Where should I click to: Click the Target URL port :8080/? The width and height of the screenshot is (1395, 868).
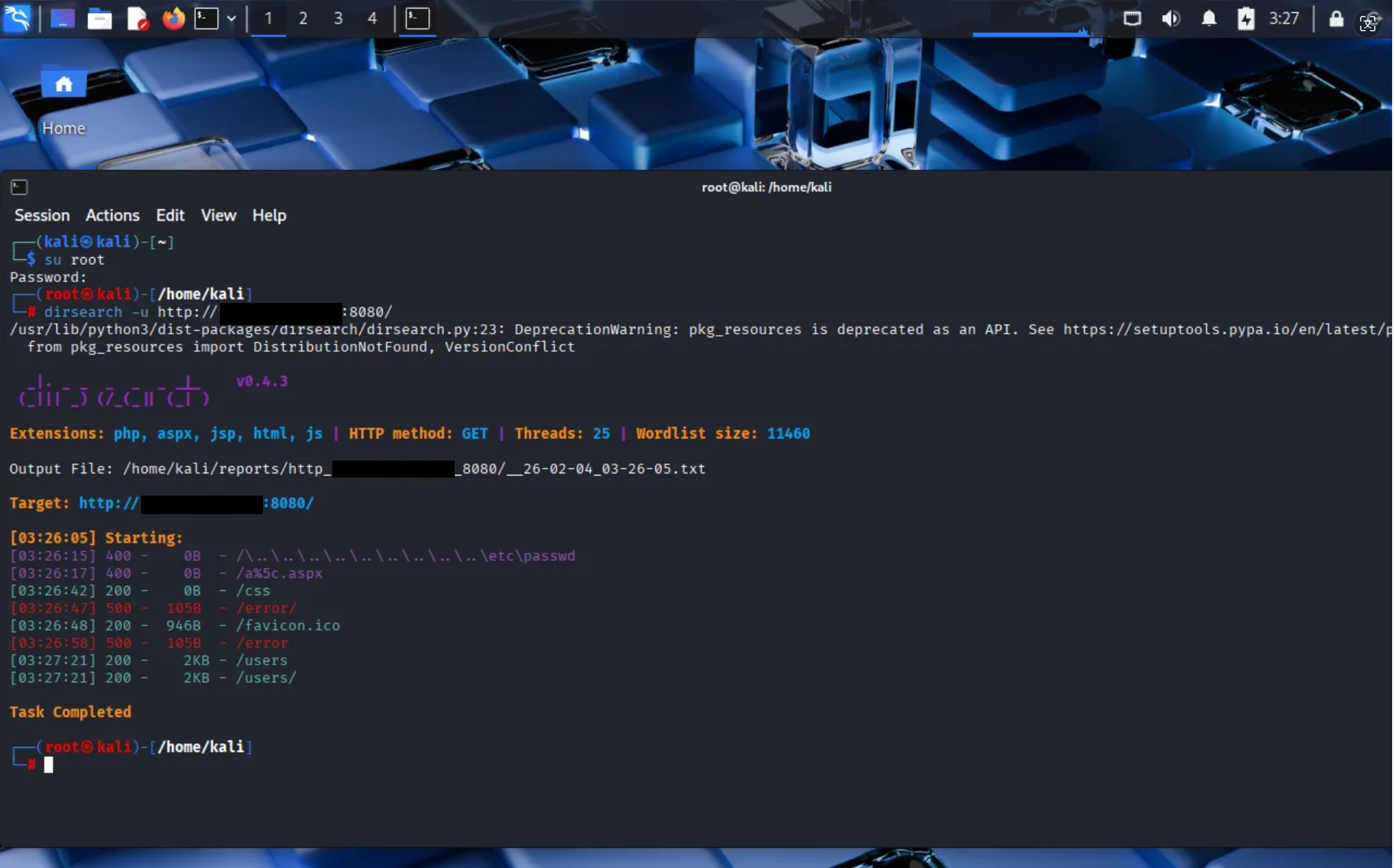coord(289,503)
